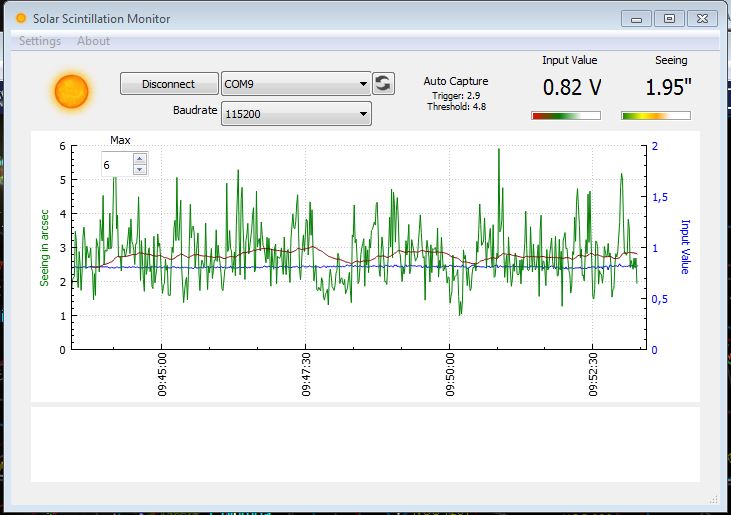Click the Disconnect button
This screenshot has width=731, height=515.
169,84
